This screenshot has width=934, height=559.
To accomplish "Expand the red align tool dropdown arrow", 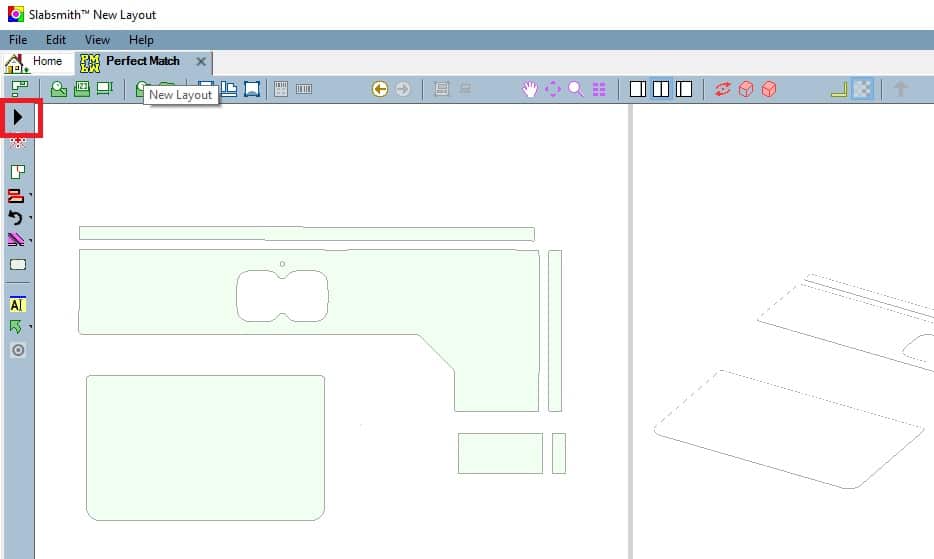I will click(x=31, y=196).
